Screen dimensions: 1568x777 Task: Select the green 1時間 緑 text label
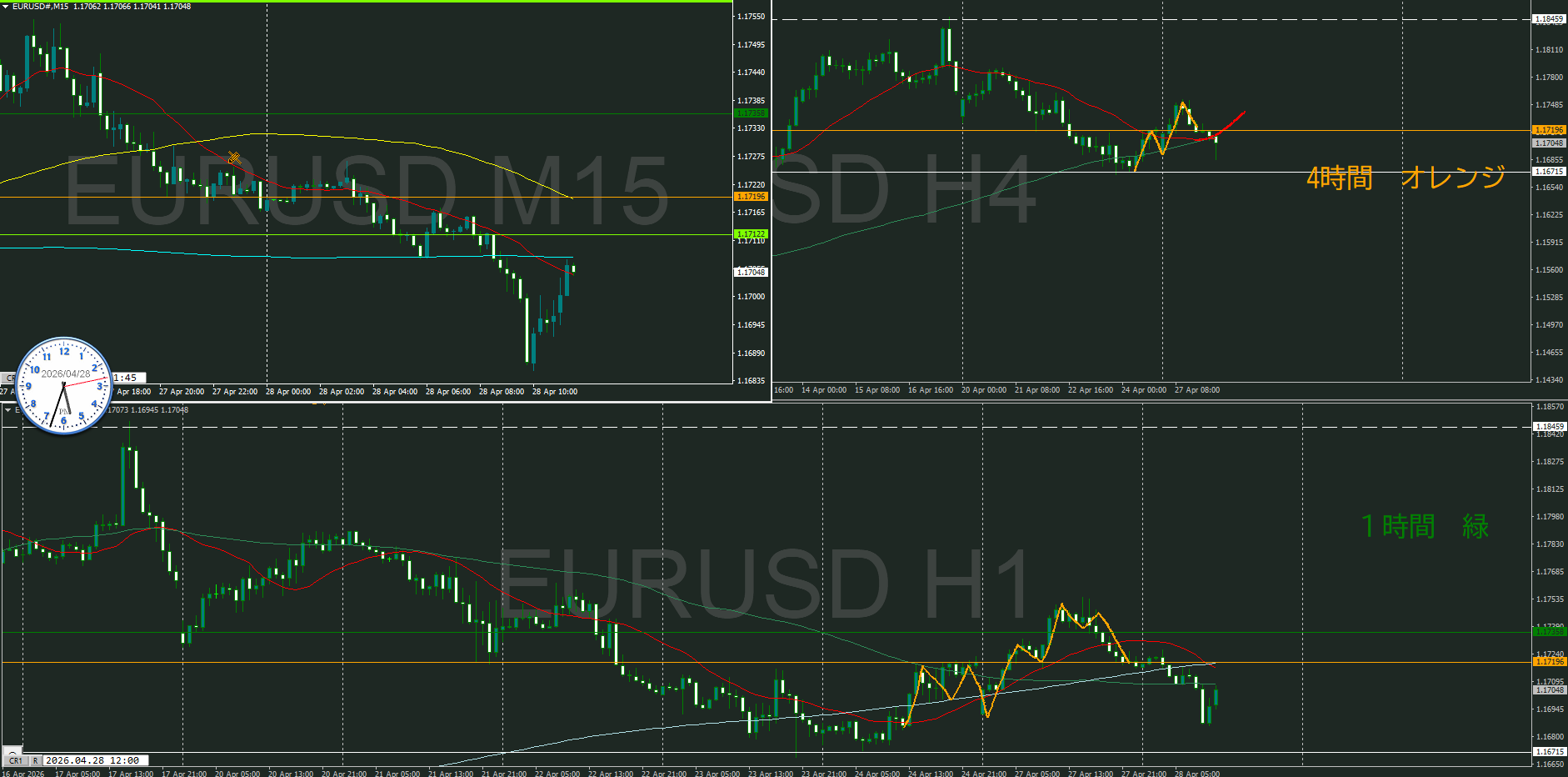(x=1425, y=526)
